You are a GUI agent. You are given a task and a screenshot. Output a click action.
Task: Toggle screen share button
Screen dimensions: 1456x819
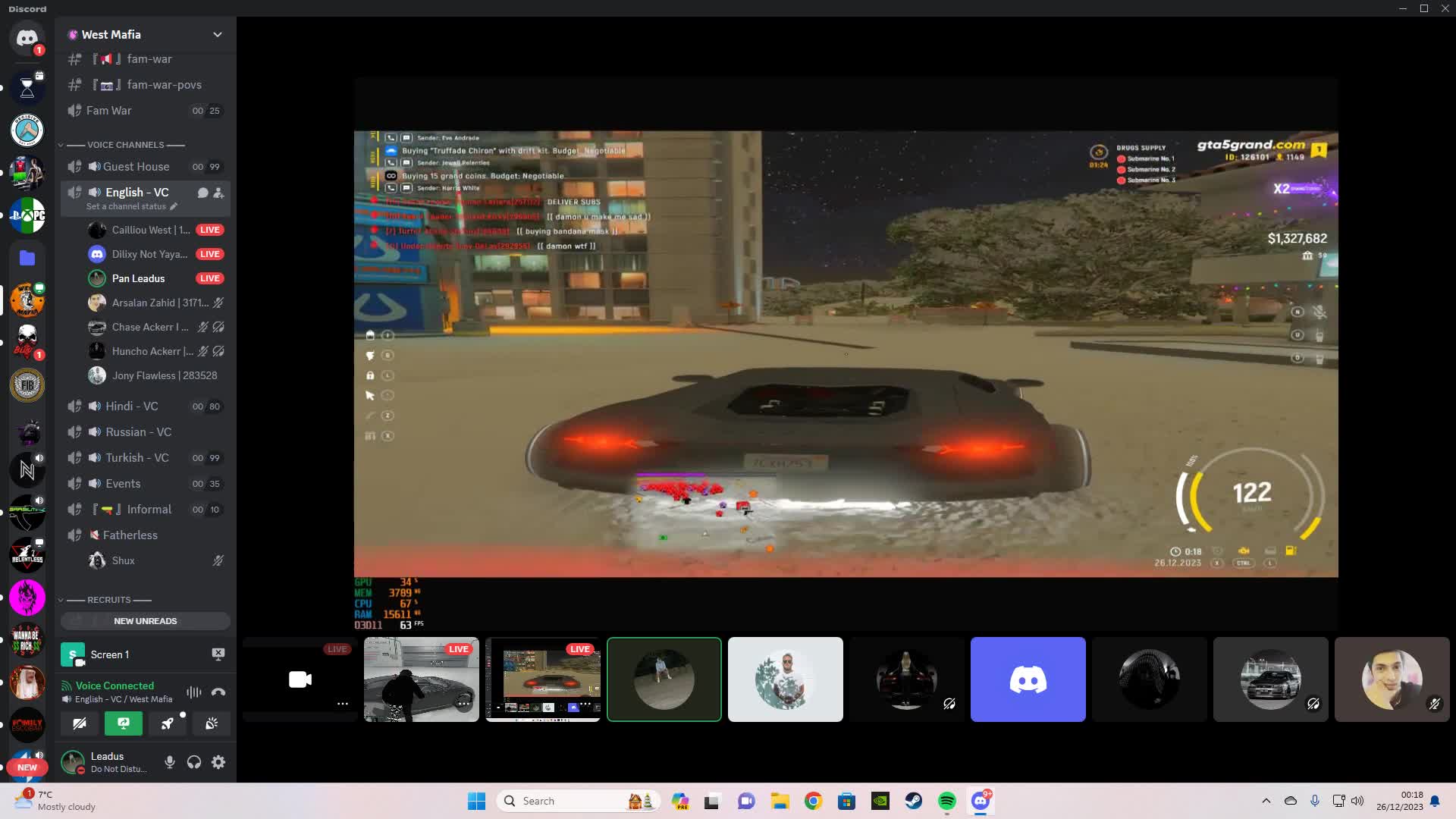pyautogui.click(x=124, y=724)
